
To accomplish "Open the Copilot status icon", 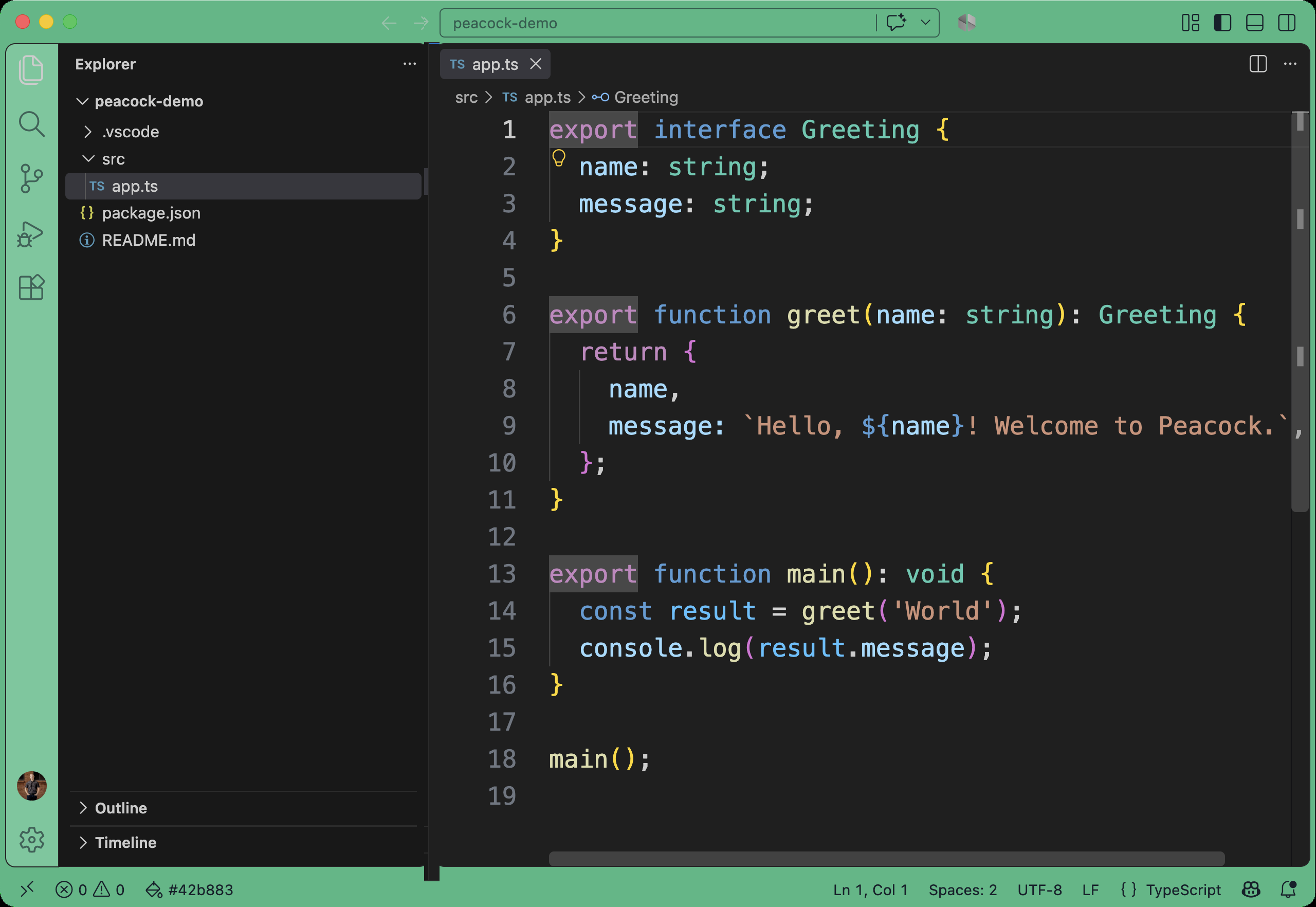I will pos(1251,890).
